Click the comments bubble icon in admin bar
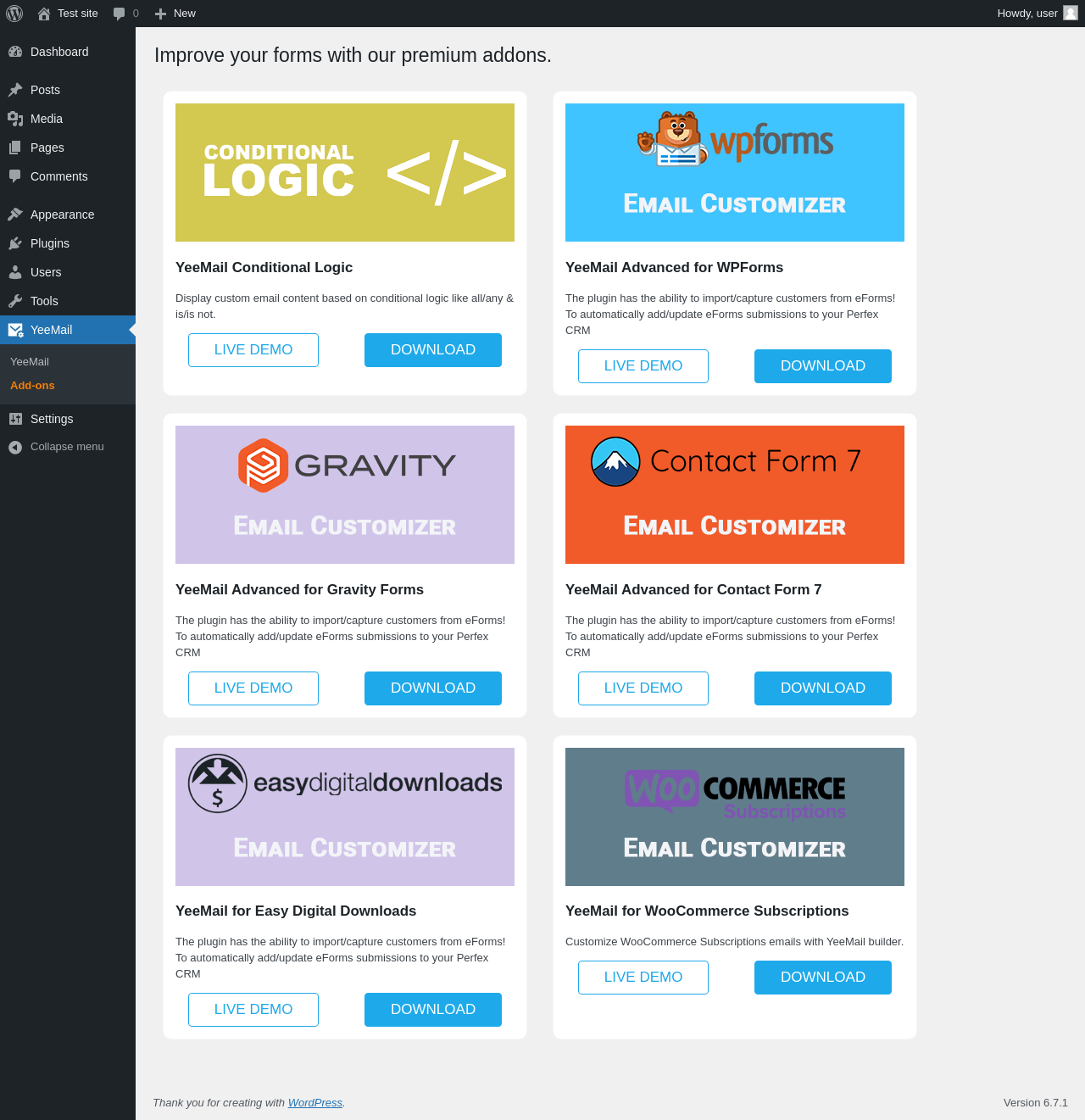 (x=120, y=14)
